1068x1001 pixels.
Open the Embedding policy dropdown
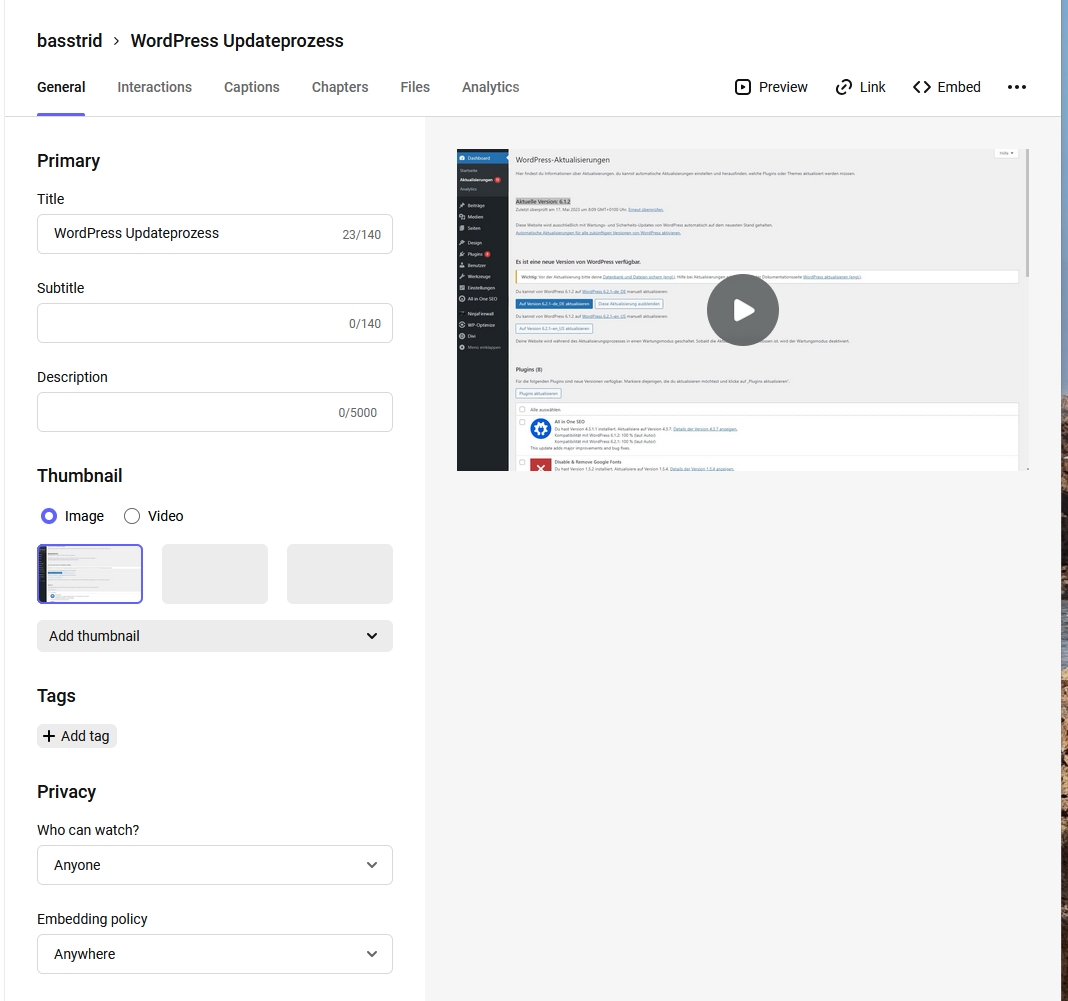(x=215, y=954)
